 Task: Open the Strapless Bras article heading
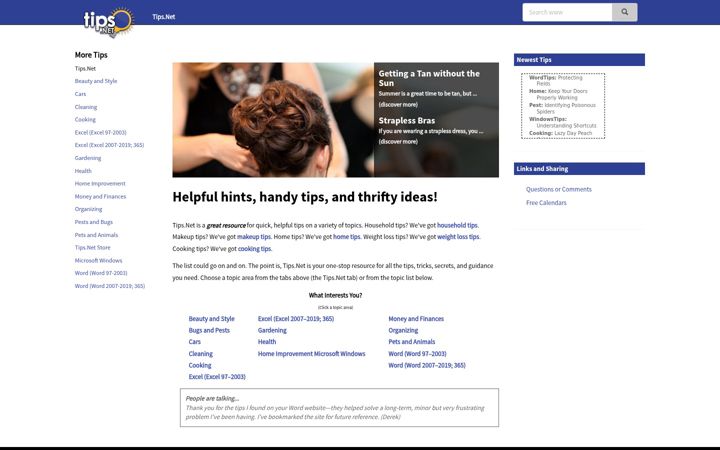point(406,121)
